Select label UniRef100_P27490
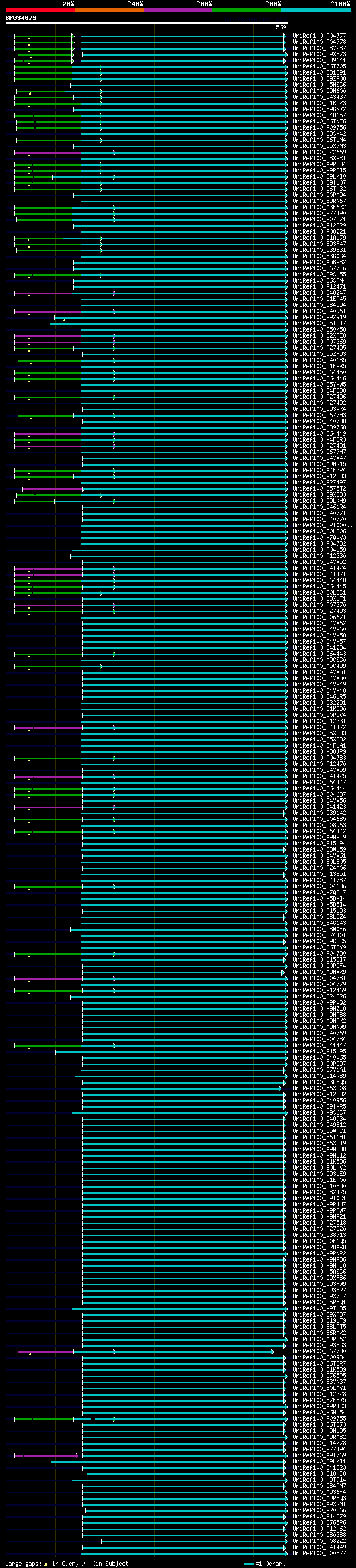This screenshot has width=356, height=1568. click(x=319, y=213)
